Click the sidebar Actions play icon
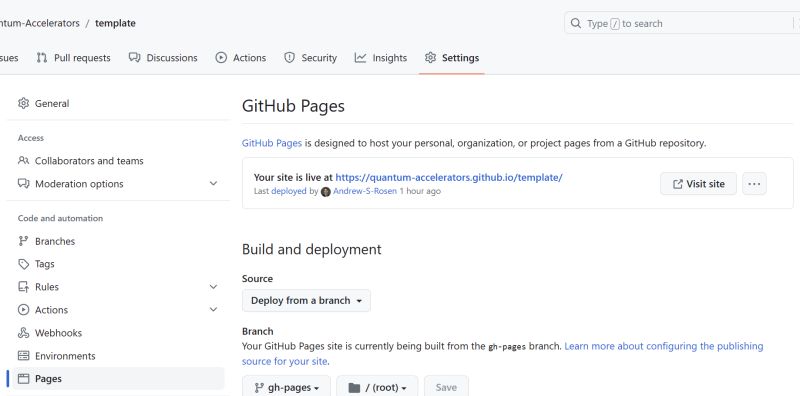This screenshot has width=800, height=396. point(23,310)
